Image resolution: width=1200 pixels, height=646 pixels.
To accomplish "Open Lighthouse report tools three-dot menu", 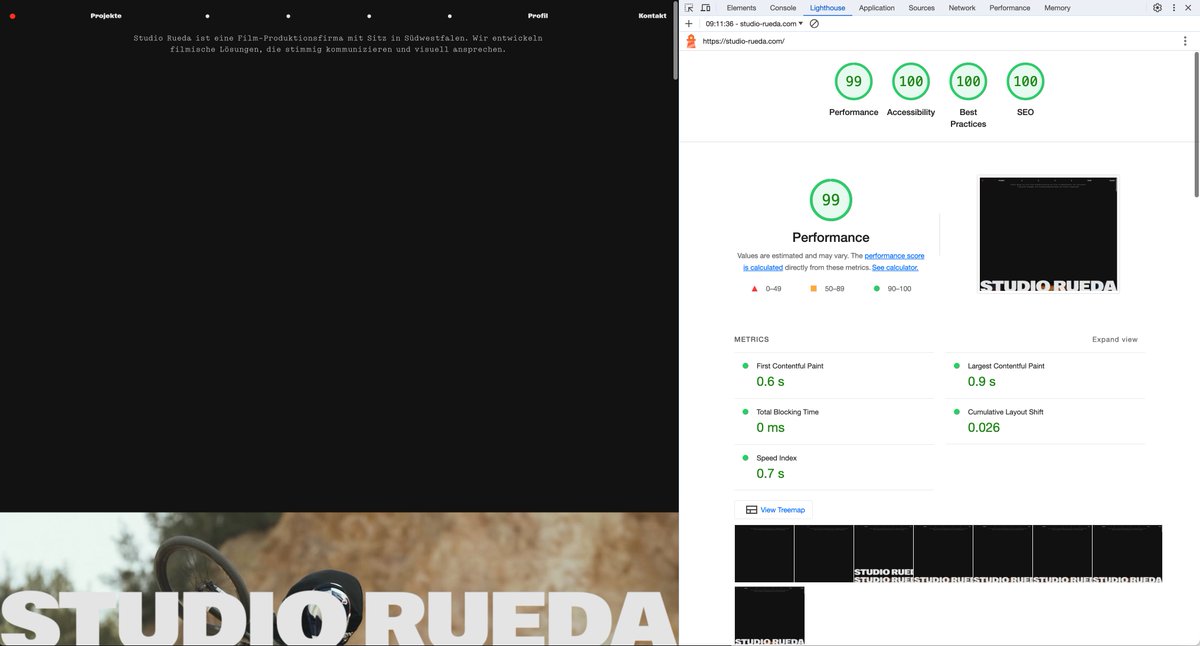I will pyautogui.click(x=1185, y=41).
